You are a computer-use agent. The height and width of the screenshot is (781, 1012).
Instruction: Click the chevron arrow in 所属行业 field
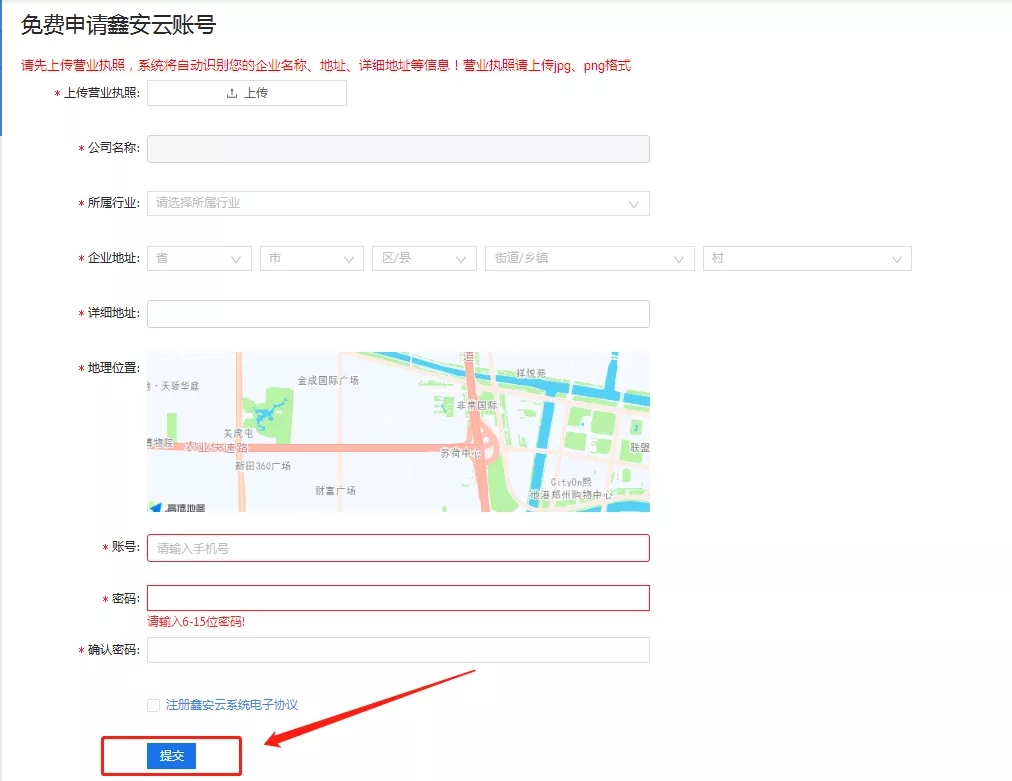(x=634, y=204)
